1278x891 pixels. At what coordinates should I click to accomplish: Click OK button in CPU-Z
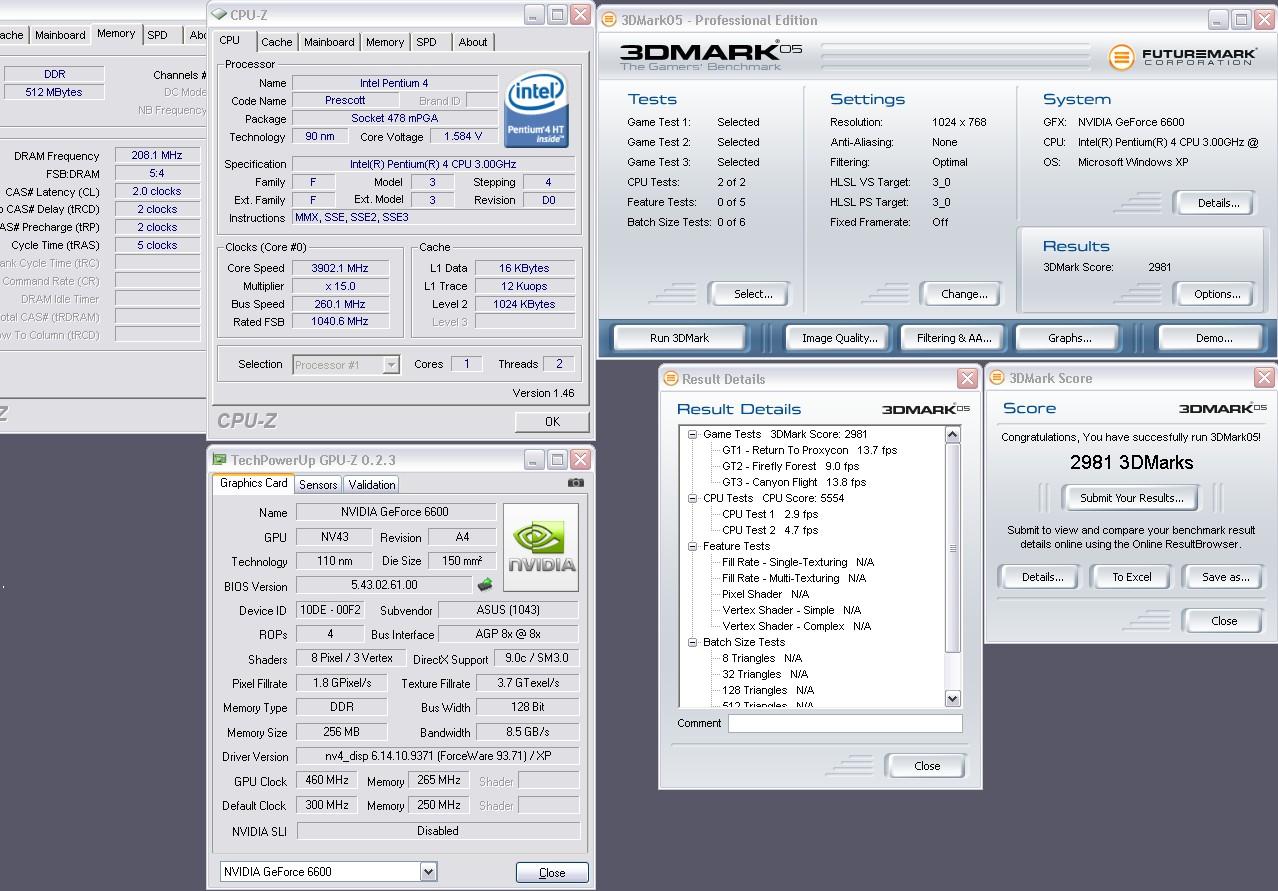[552, 422]
